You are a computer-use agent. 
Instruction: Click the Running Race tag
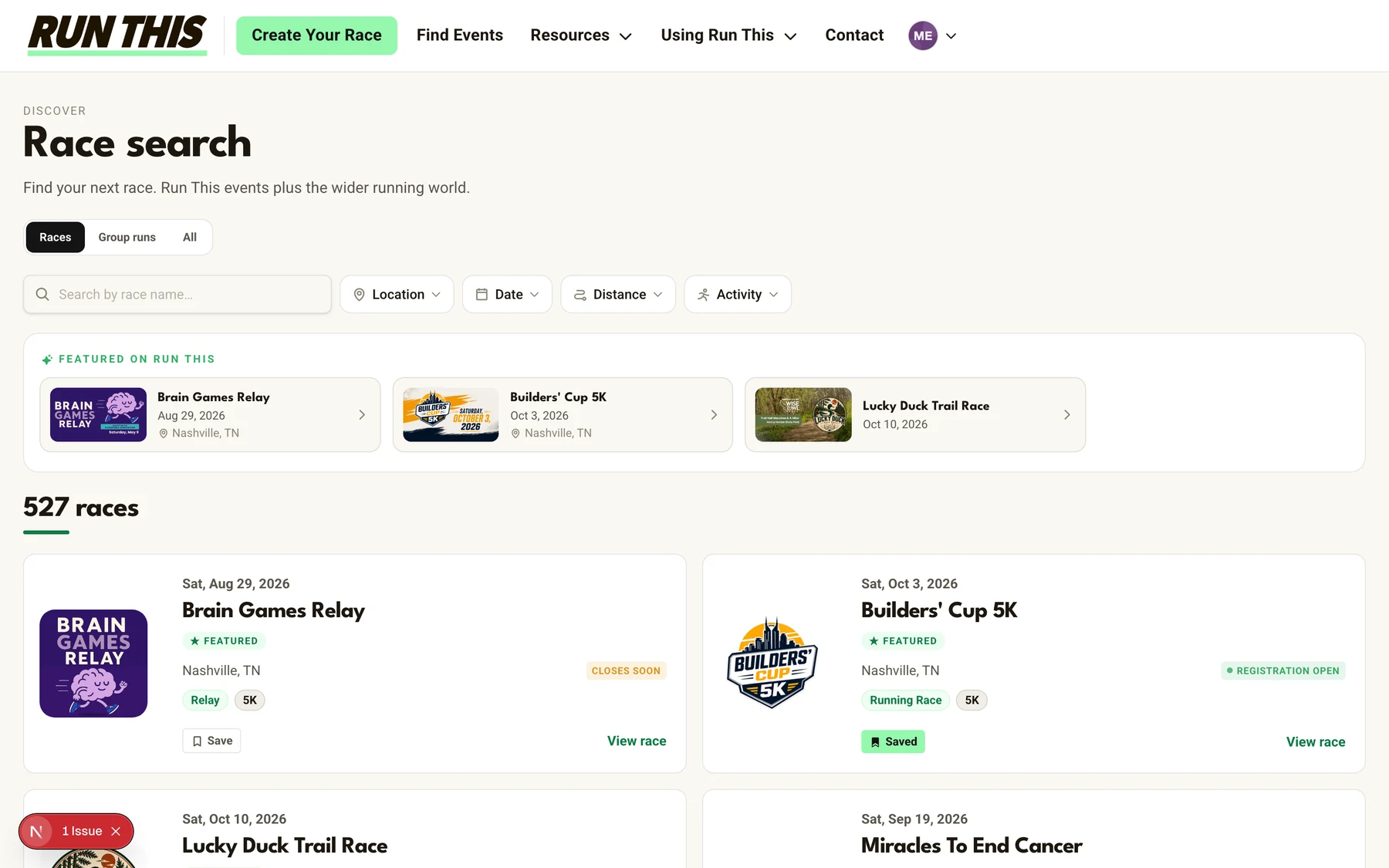click(906, 700)
